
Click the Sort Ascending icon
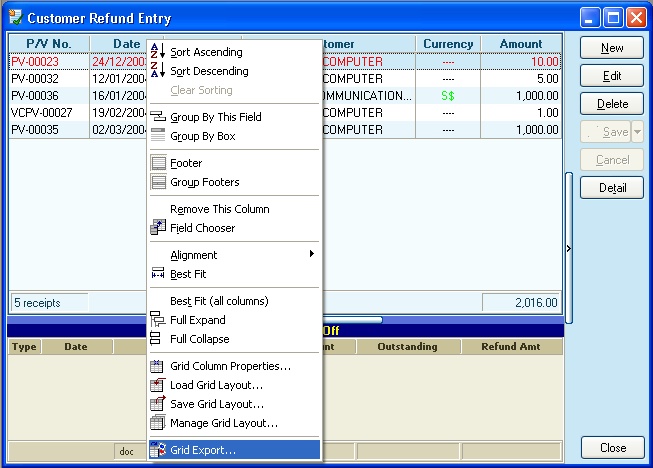(x=157, y=52)
